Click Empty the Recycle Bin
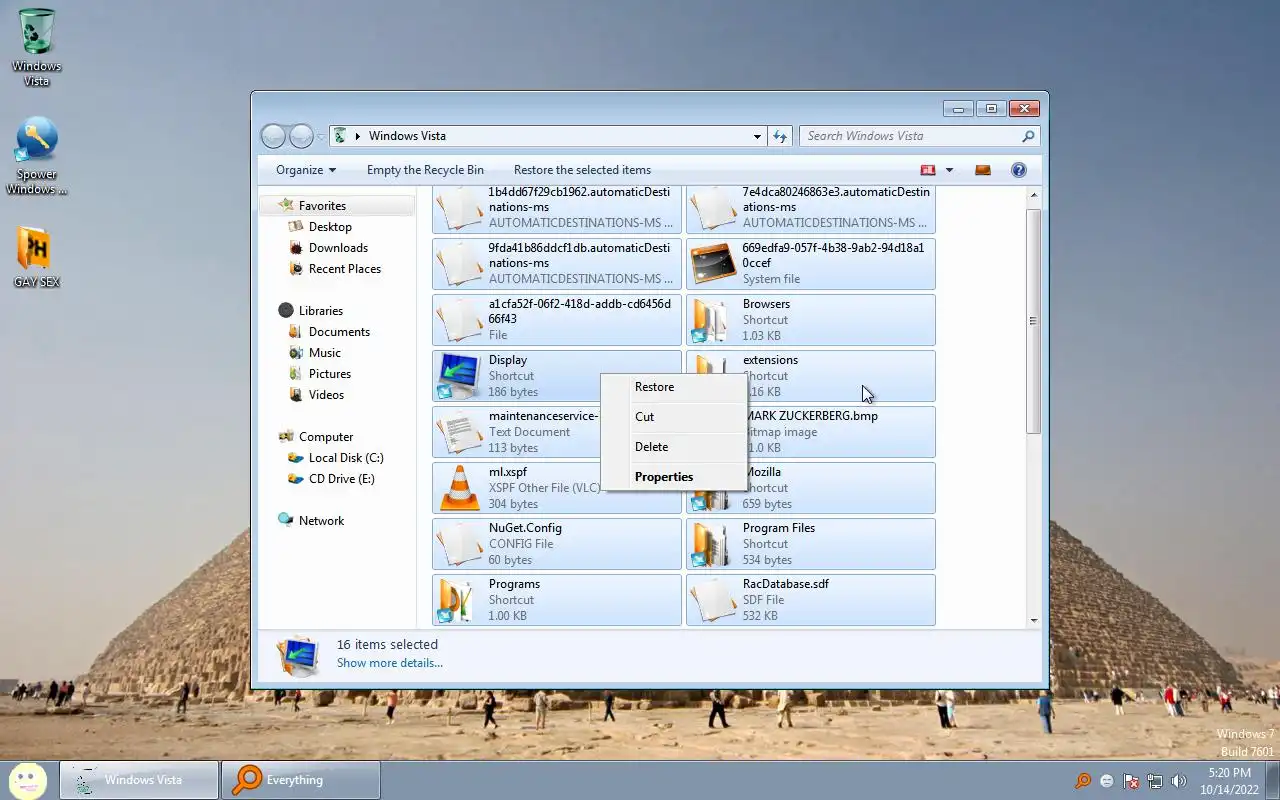 425,170
